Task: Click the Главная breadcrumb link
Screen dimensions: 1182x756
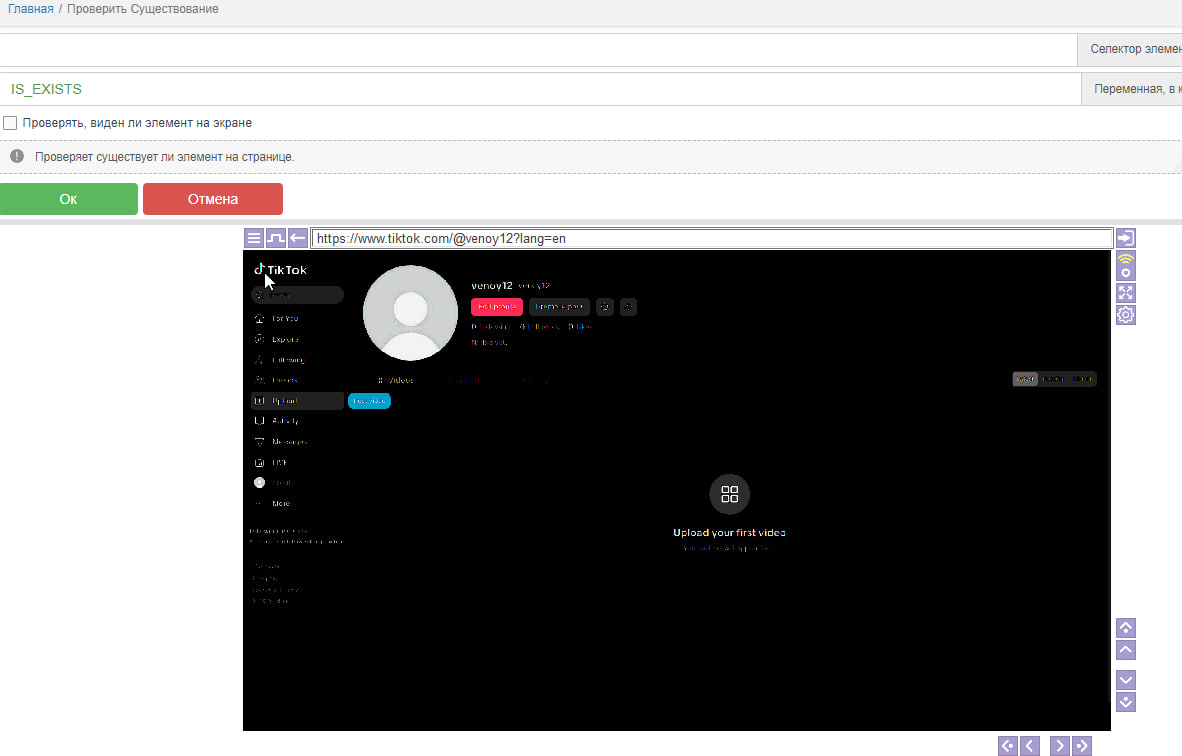Action: [x=30, y=9]
